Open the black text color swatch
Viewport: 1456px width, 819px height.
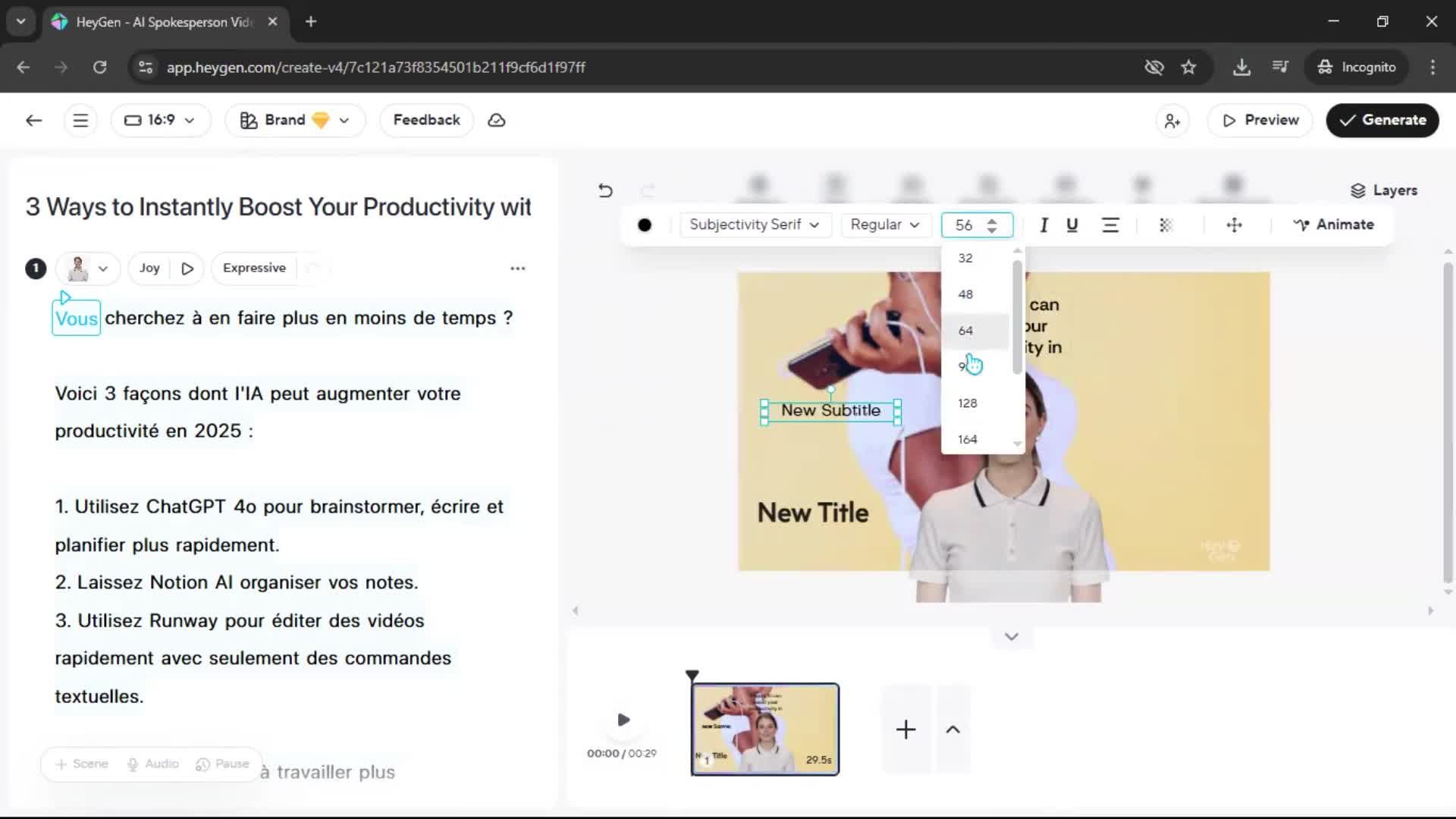(x=645, y=225)
